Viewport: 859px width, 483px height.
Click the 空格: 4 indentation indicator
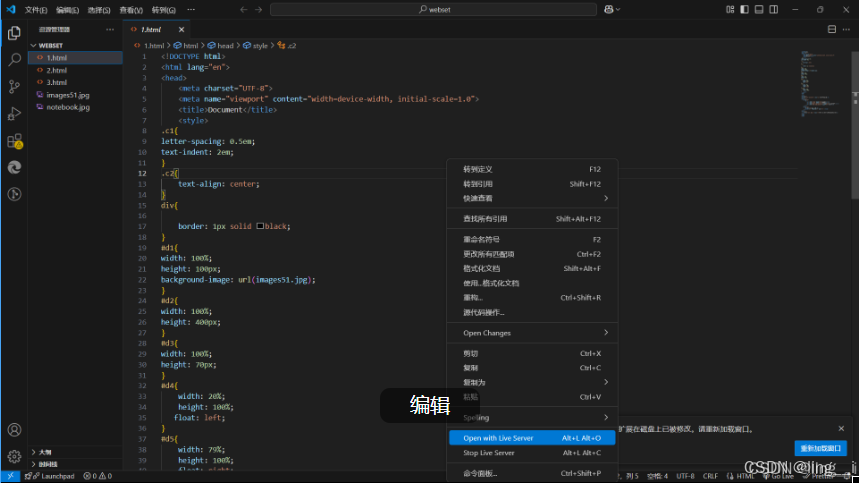pos(657,476)
